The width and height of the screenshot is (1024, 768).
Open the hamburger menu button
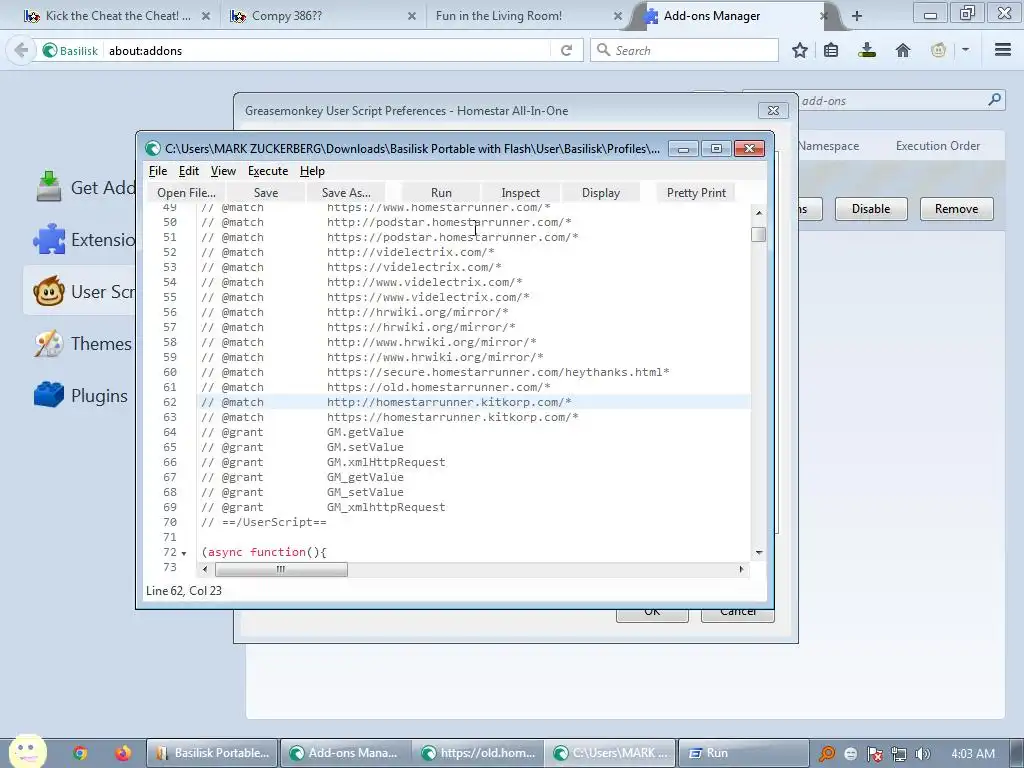(x=1003, y=50)
